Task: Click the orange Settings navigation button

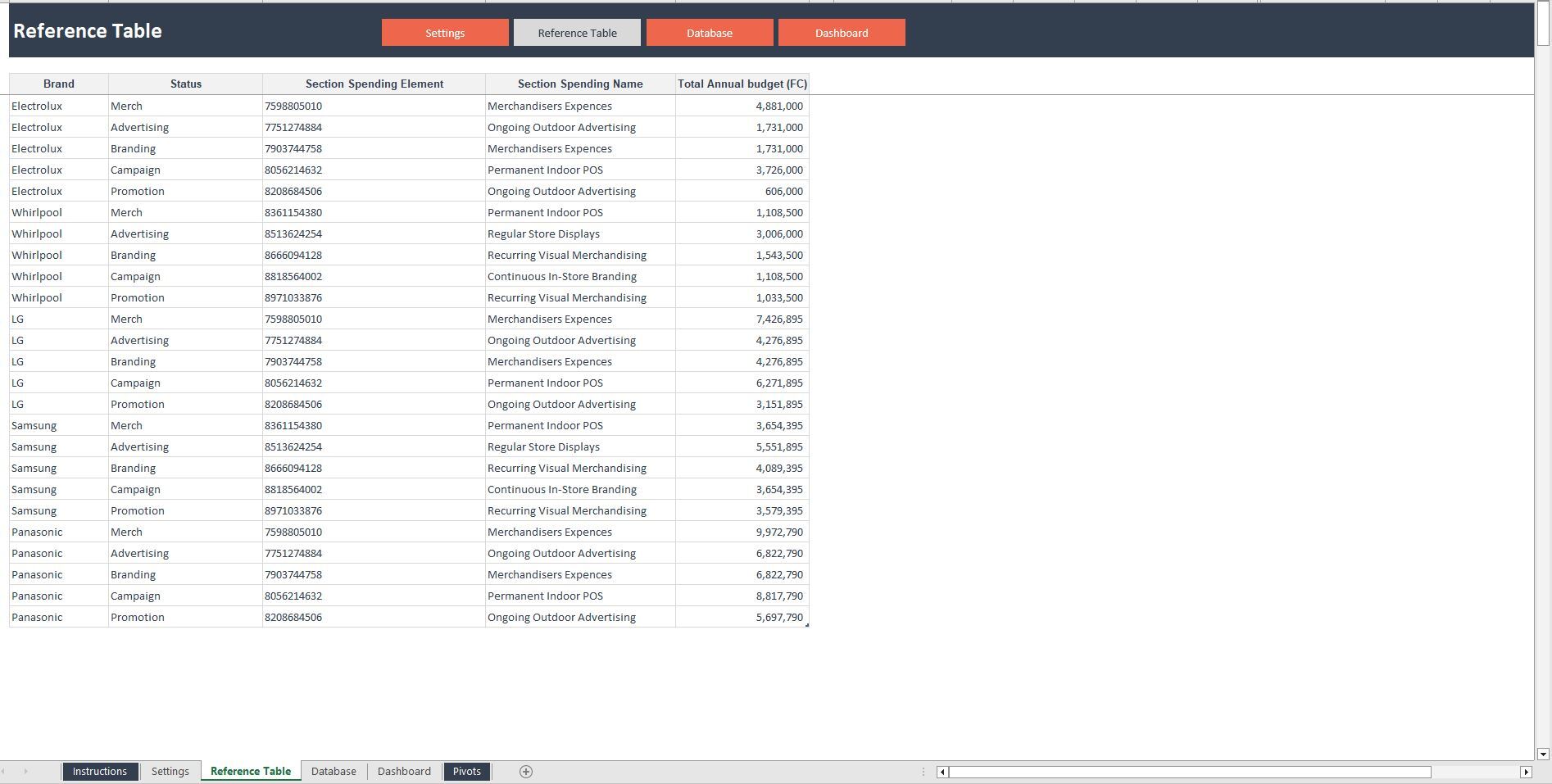Action: [445, 33]
